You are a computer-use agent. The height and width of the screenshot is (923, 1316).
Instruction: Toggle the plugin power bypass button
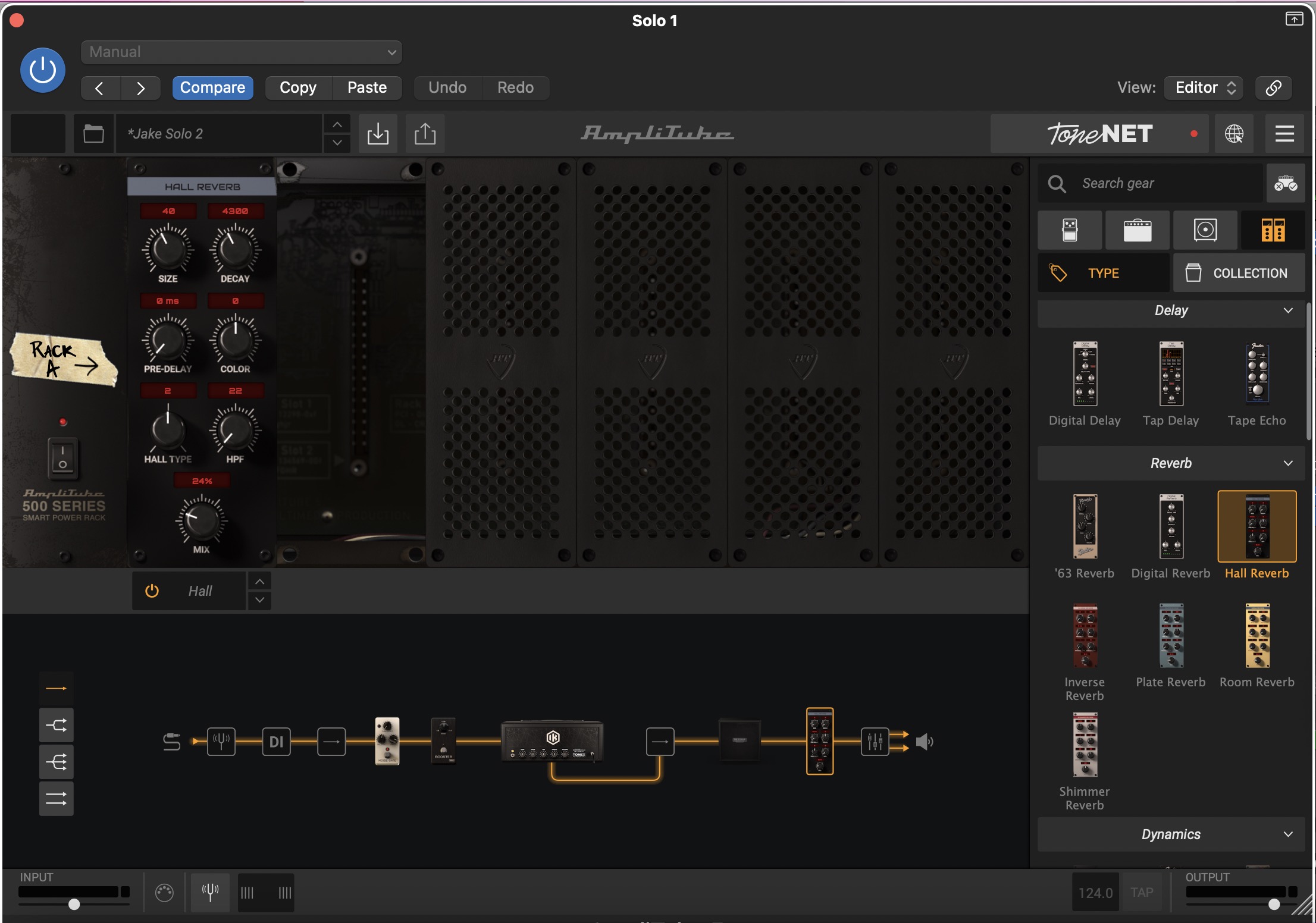coord(43,70)
